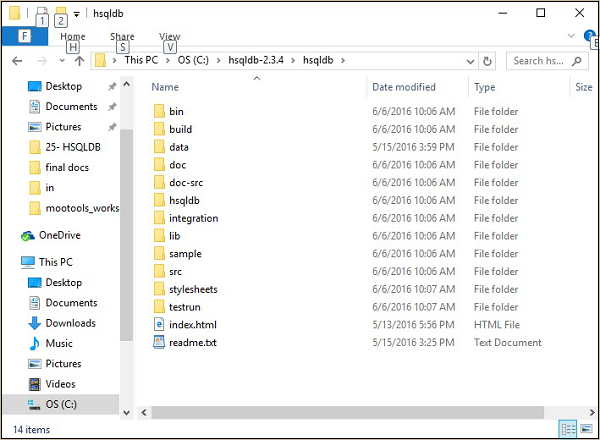Click the search magnifier icon
Screen dimensions: 600x440
[x=576, y=61]
